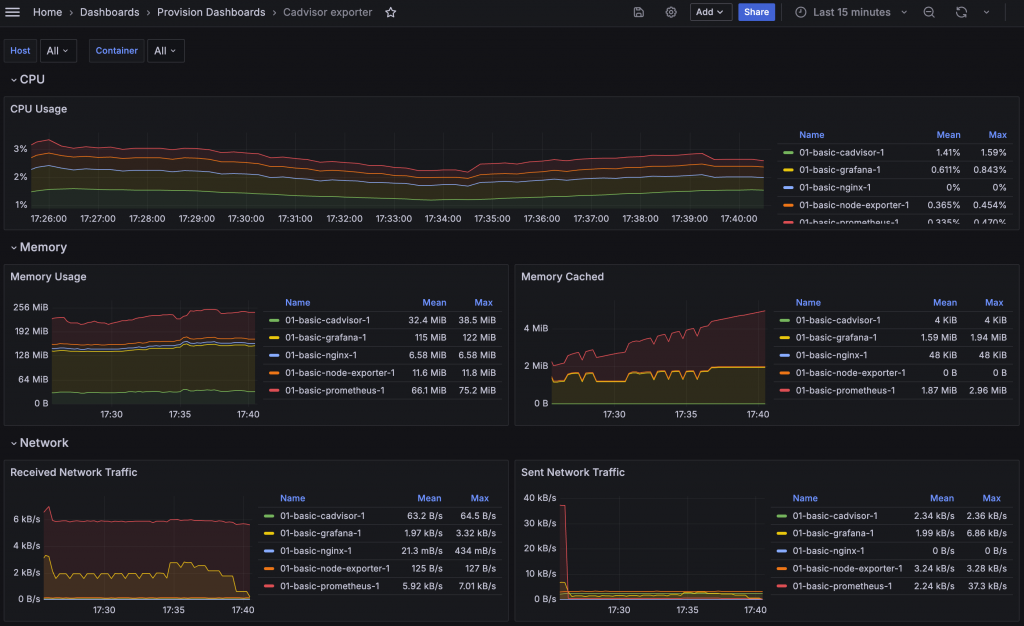Toggle 01-basic-node-exporter-1 in Sent Network legend

[x=847, y=569]
